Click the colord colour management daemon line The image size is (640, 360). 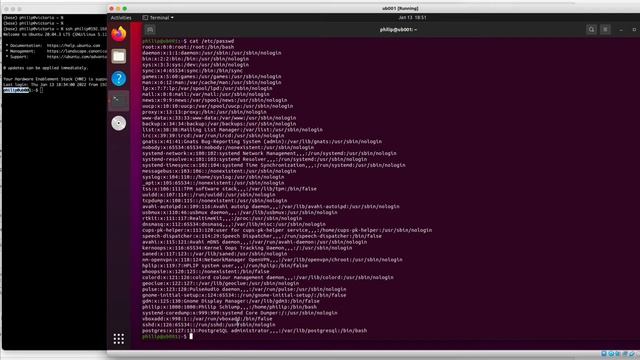tap(268, 278)
